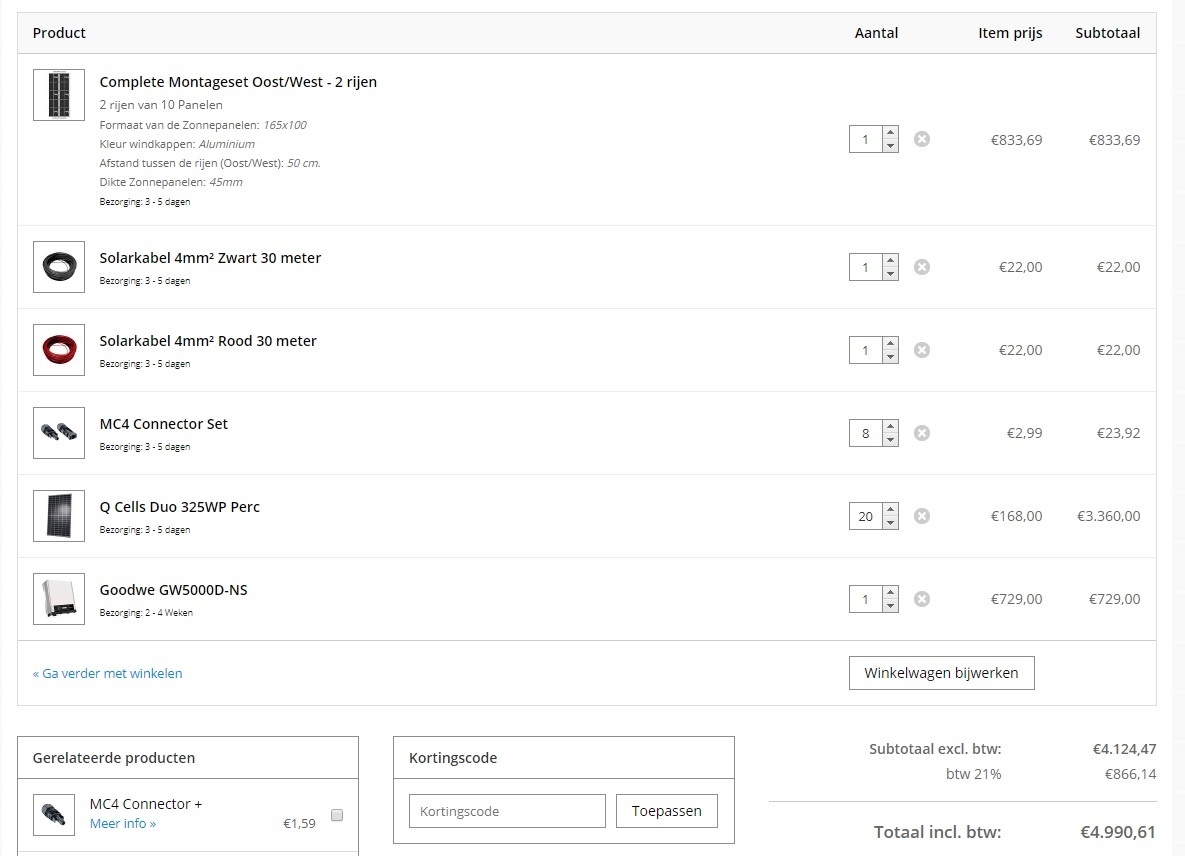Image resolution: width=1185 pixels, height=856 pixels.
Task: Delete Goodwe GW5000D-NS from cart
Action: click(922, 599)
